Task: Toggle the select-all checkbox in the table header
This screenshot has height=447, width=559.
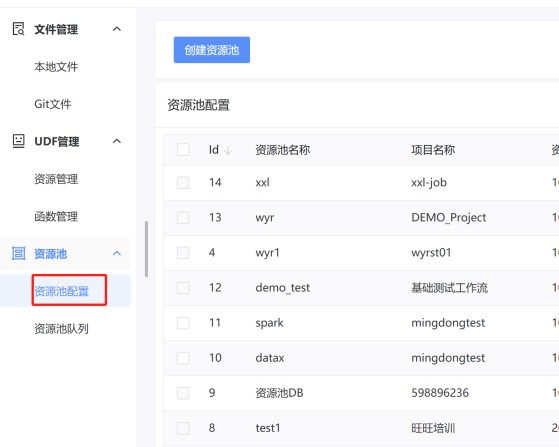Action: tap(183, 150)
